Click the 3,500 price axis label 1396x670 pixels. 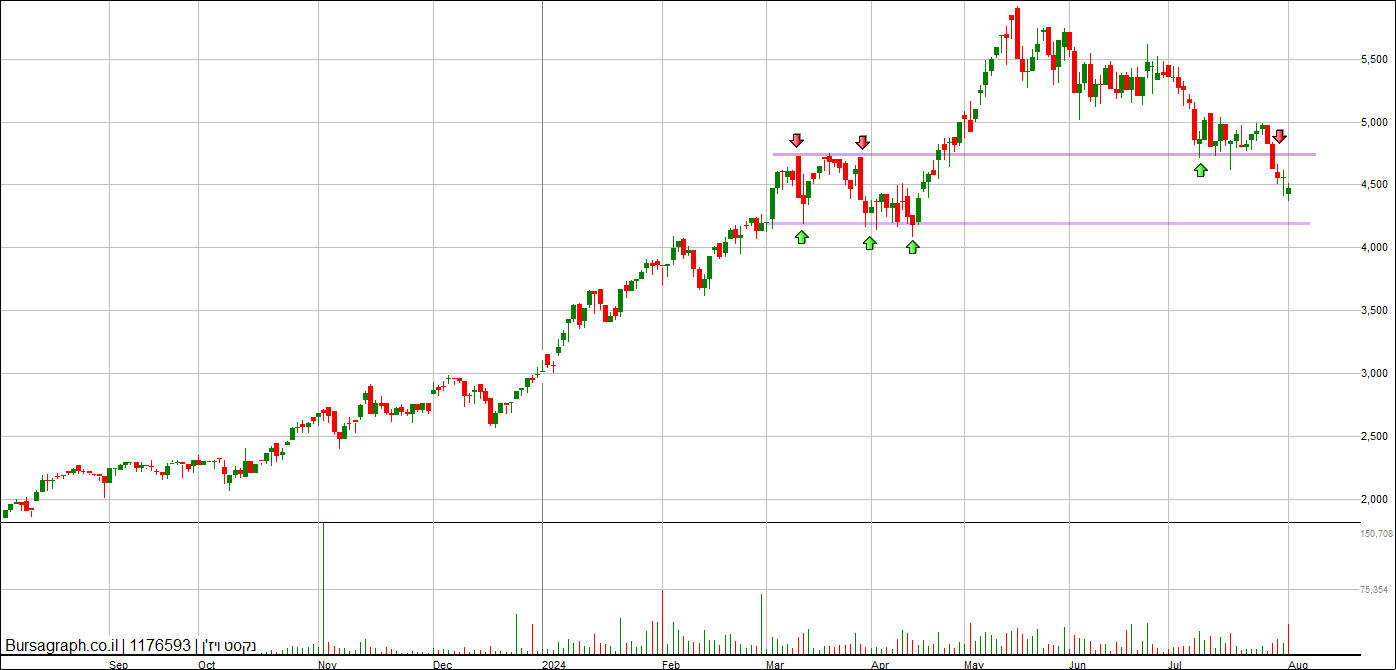[1374, 311]
